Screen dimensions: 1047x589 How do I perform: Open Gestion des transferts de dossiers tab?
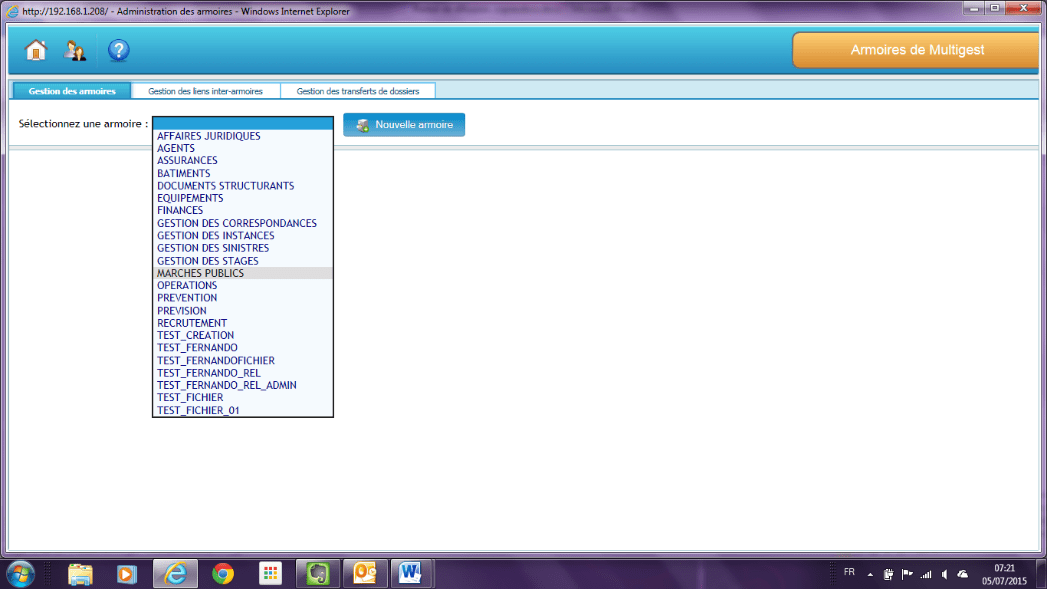(358, 91)
